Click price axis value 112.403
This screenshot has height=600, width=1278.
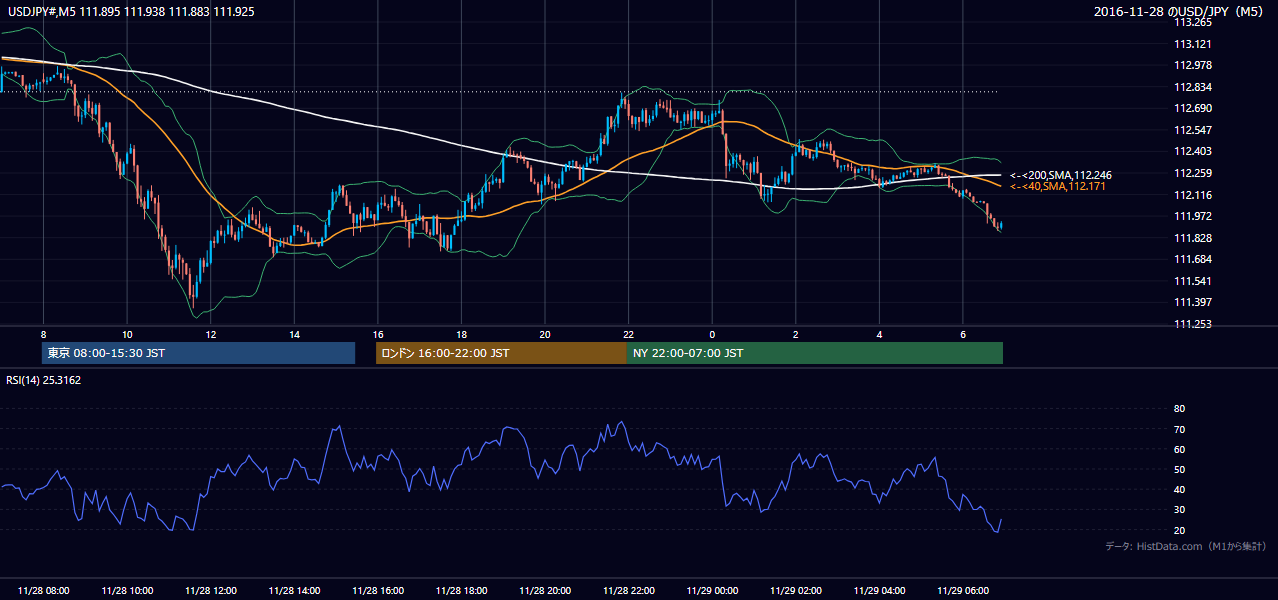pos(1192,151)
